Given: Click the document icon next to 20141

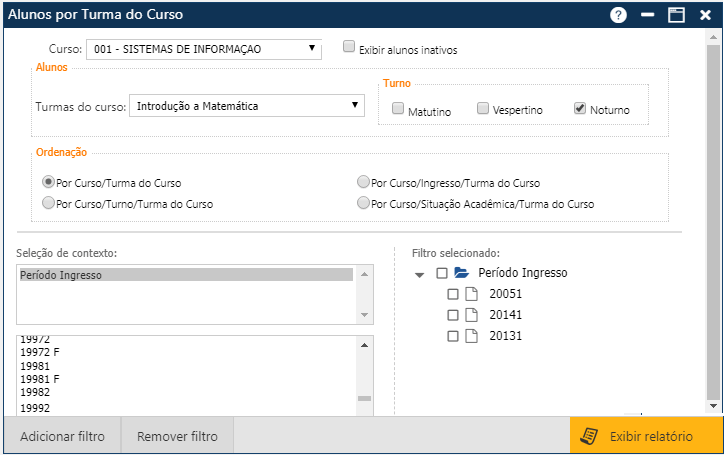Looking at the screenshot, I should point(472,315).
